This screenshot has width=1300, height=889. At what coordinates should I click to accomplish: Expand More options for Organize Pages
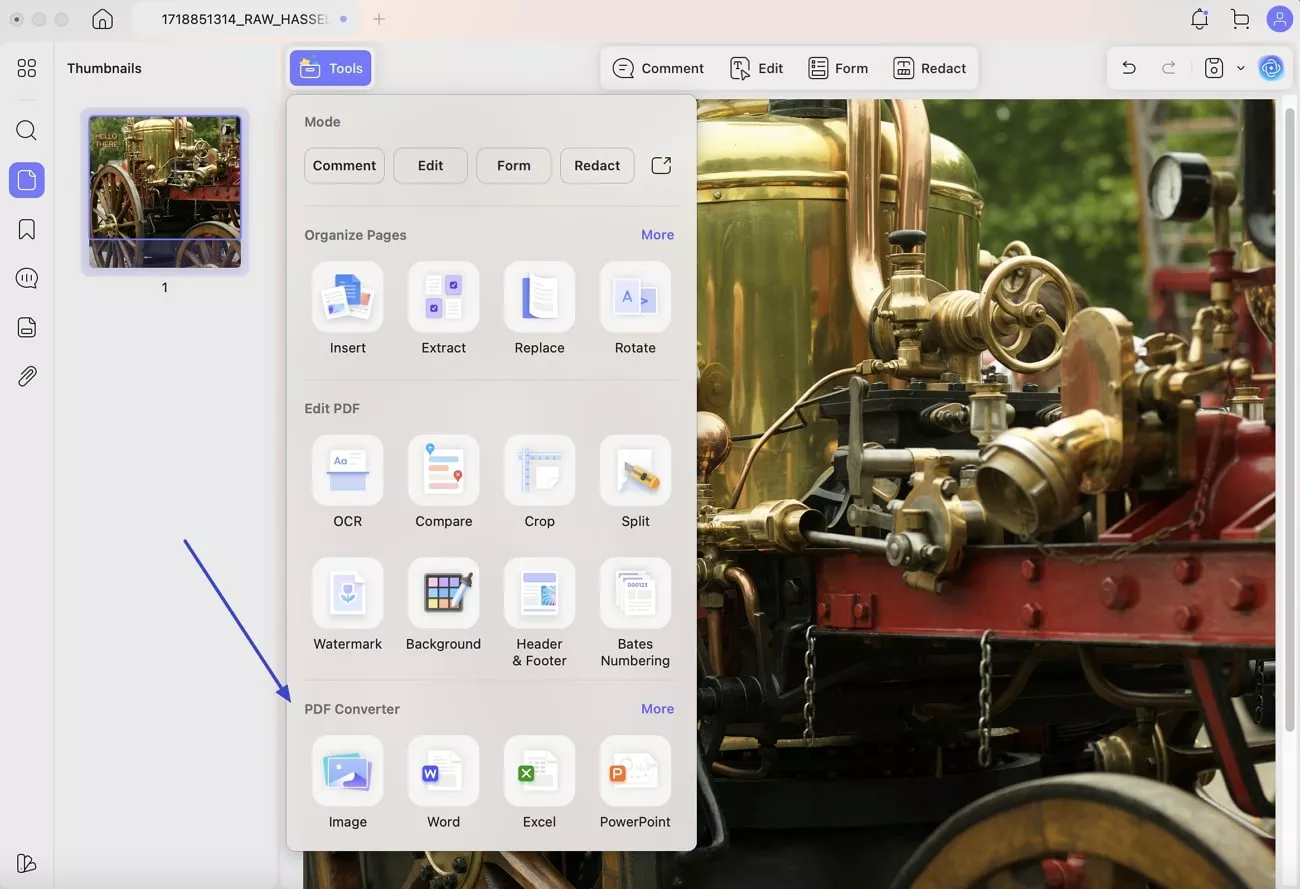coord(657,234)
